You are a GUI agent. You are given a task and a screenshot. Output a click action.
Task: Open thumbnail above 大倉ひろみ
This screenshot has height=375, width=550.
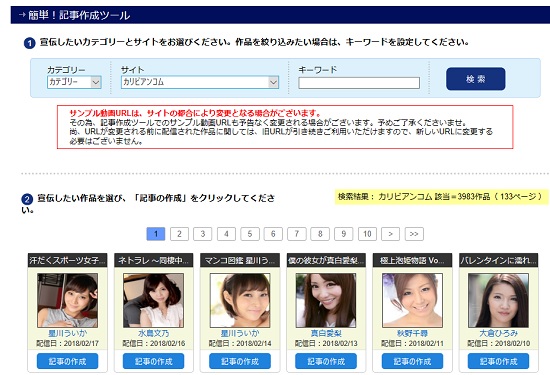pyautogui.click(x=498, y=300)
